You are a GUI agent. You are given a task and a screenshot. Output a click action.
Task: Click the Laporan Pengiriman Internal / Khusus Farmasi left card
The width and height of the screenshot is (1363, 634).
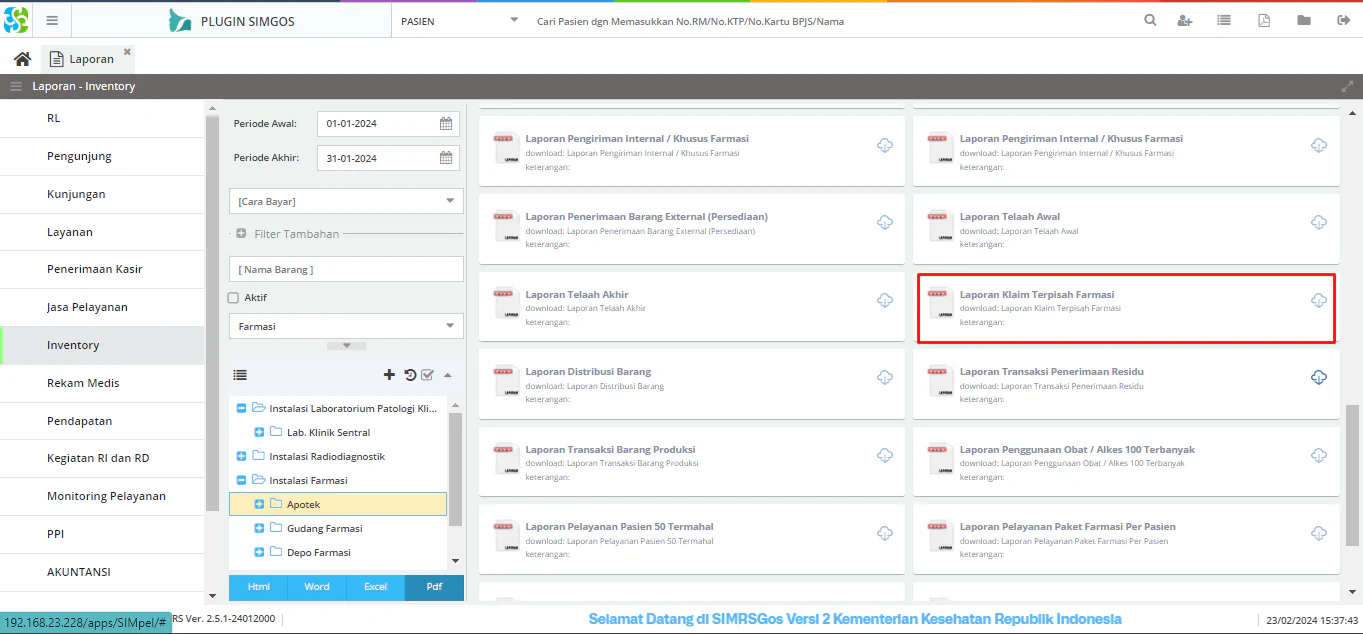pyautogui.click(x=692, y=150)
